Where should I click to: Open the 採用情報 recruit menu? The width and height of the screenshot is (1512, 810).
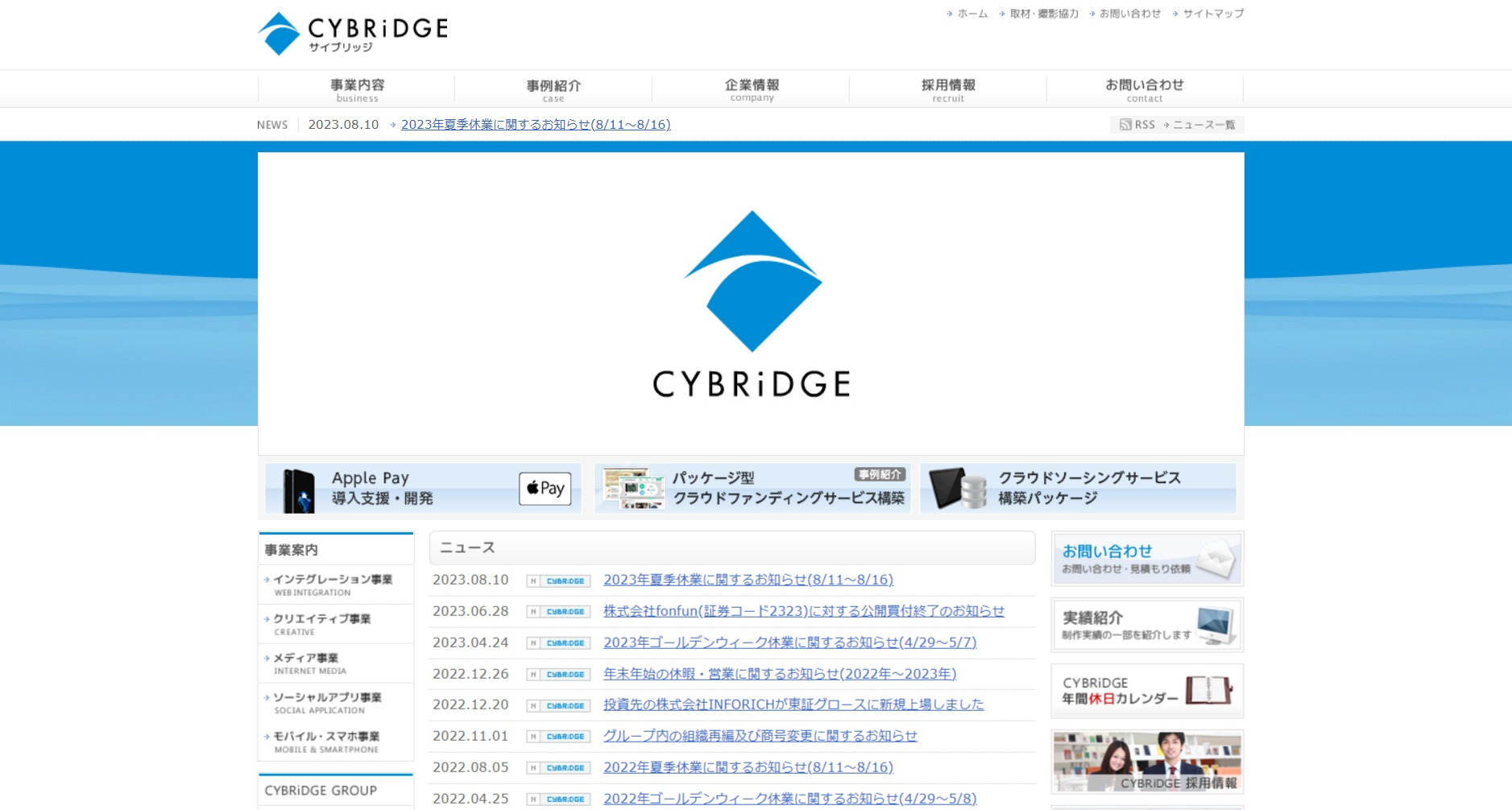(948, 89)
